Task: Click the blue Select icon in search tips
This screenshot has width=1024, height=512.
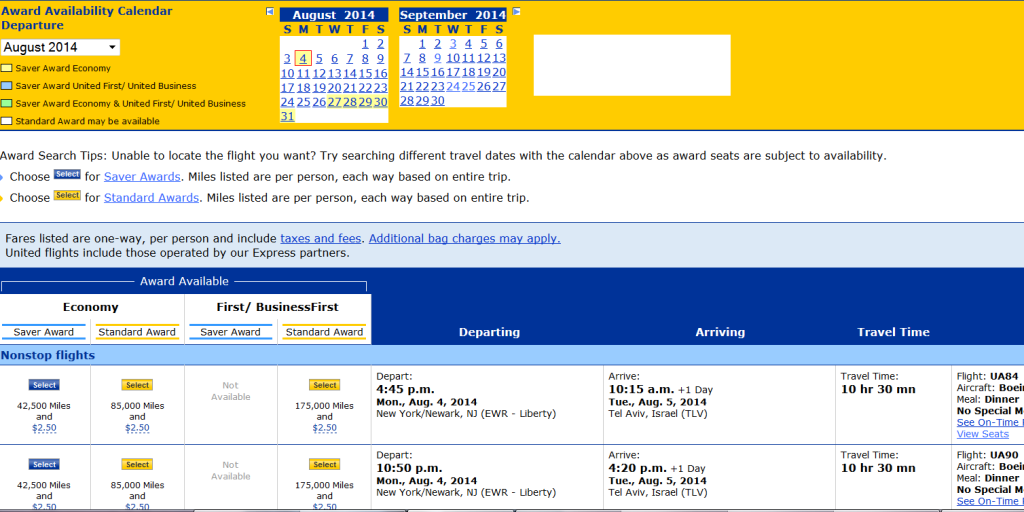Action: (67, 175)
